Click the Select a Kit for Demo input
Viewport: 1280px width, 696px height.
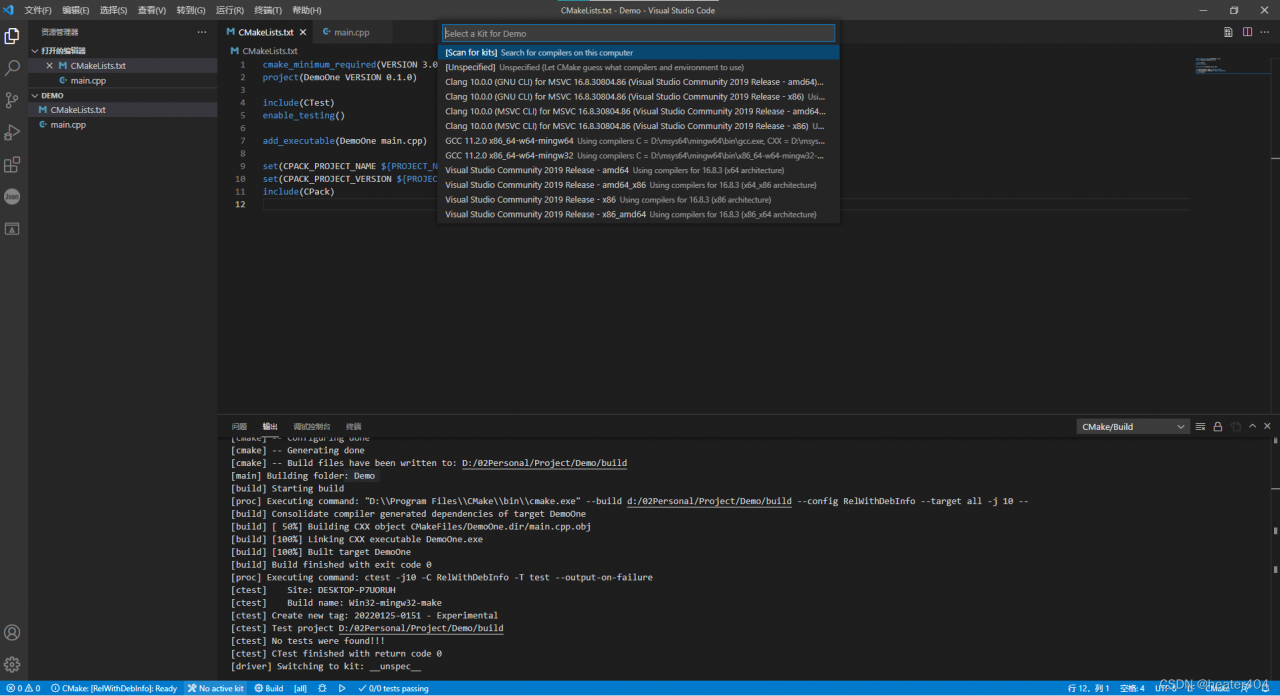point(638,33)
